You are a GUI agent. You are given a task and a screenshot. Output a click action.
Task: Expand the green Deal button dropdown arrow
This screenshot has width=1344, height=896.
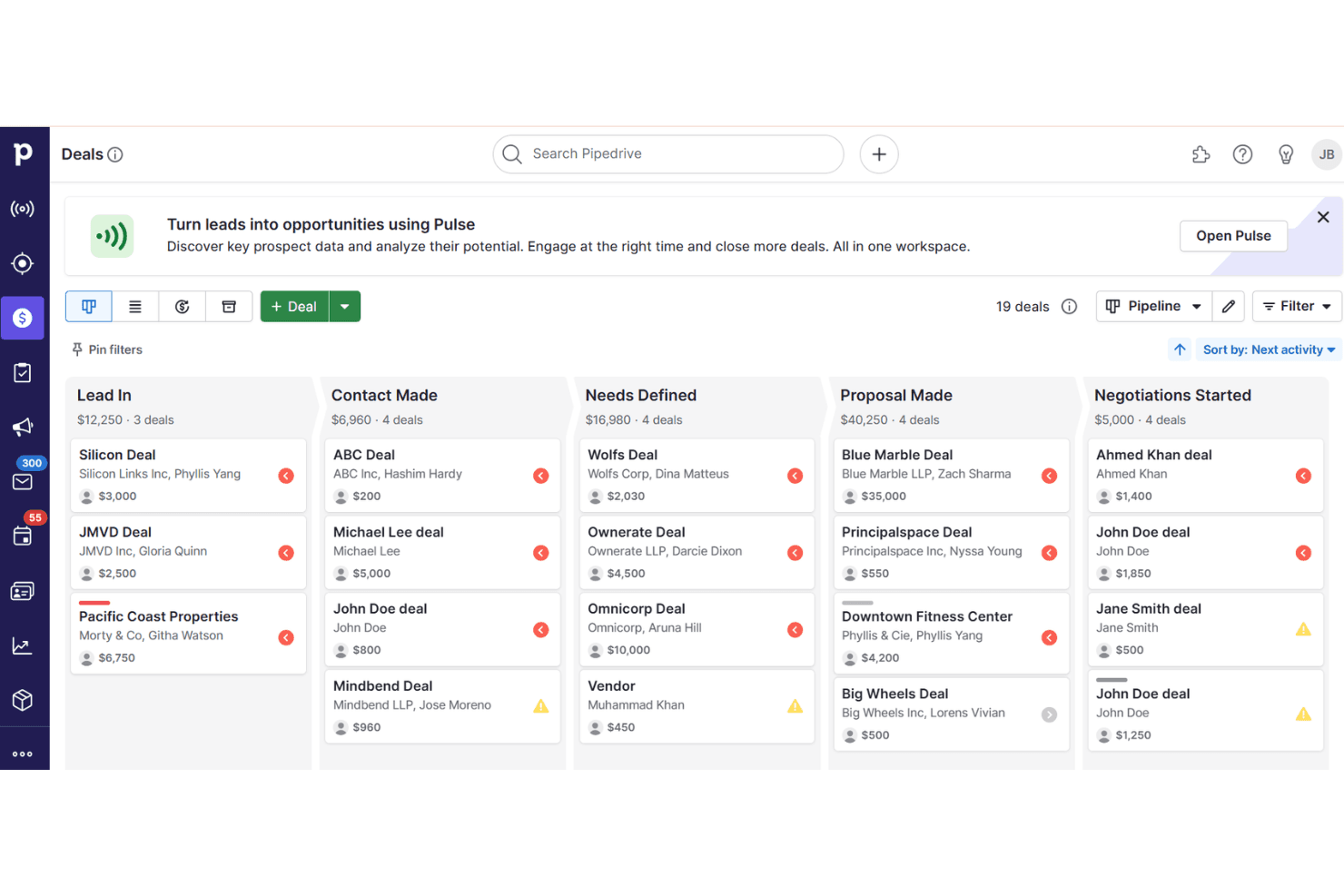point(345,307)
